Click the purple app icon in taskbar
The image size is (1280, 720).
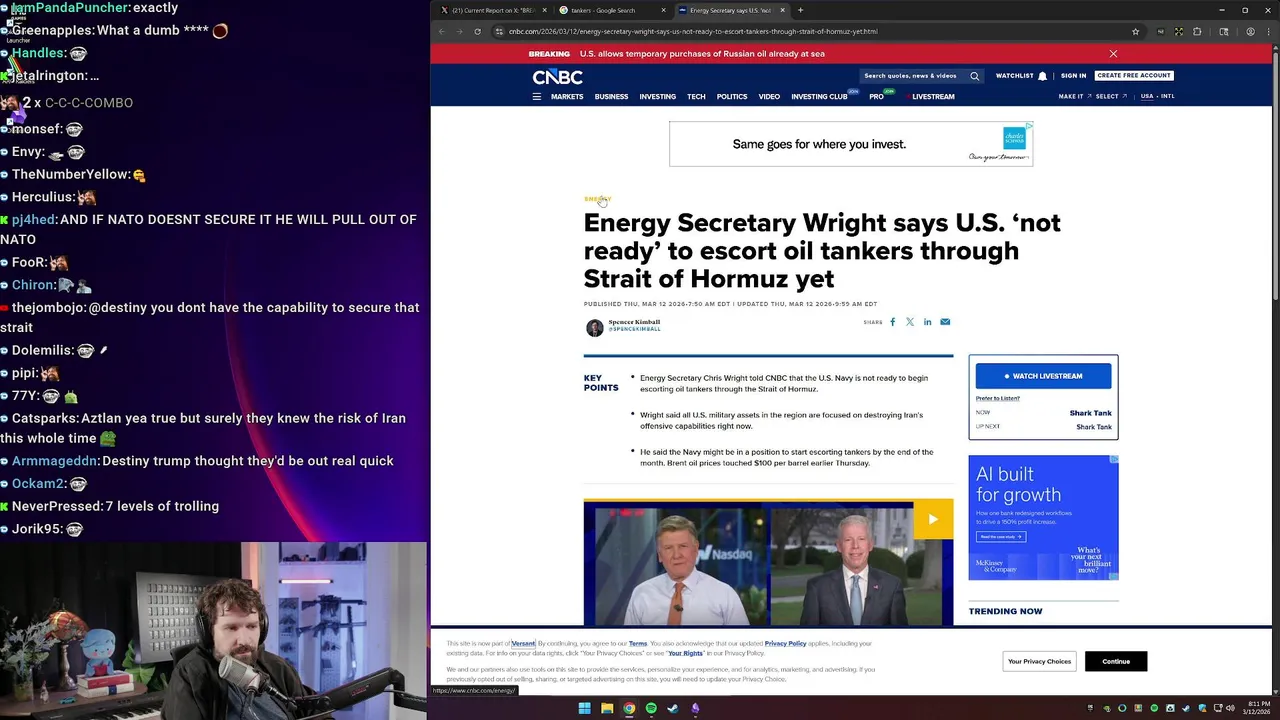coord(695,709)
